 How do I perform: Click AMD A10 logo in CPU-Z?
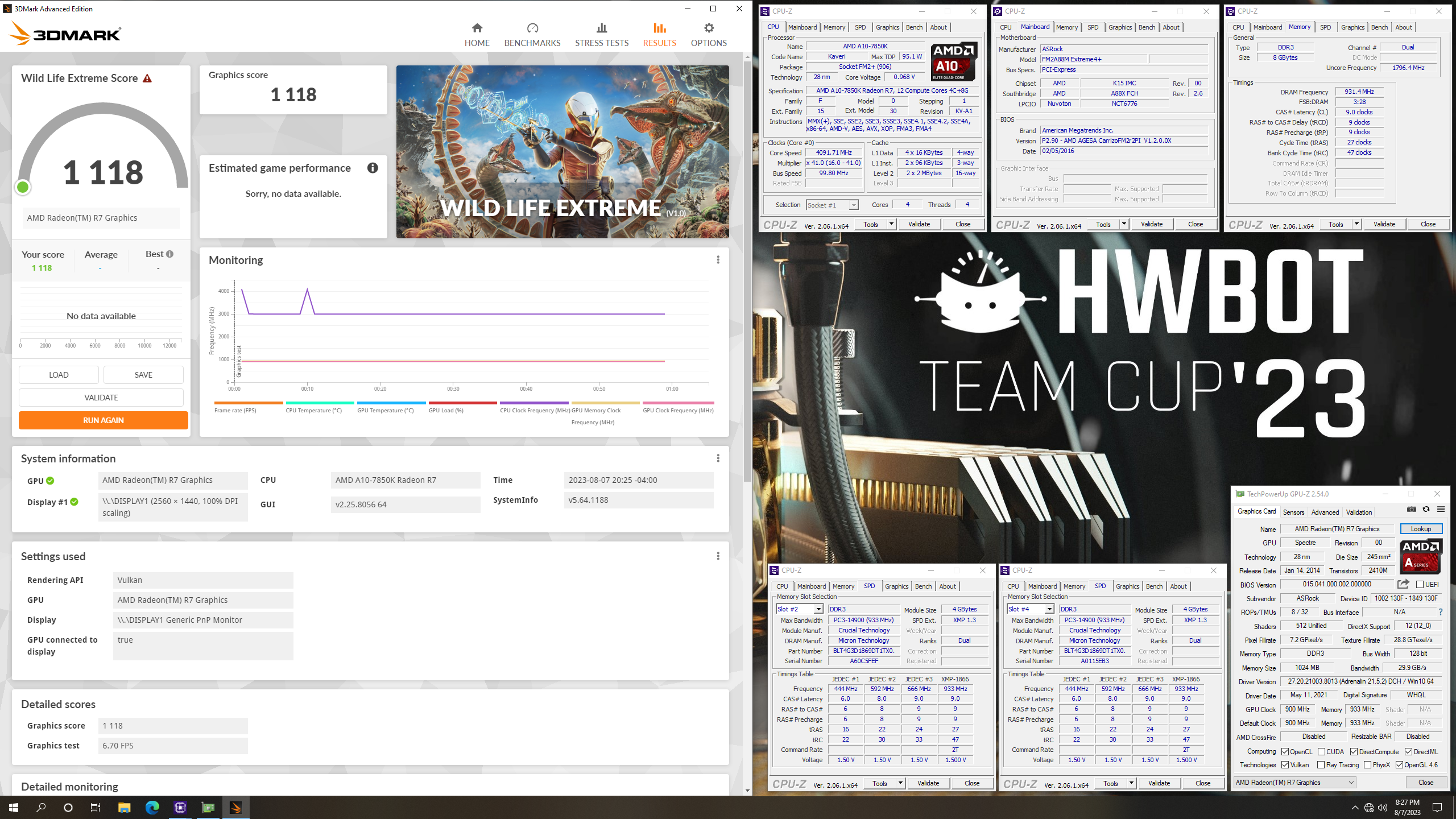tap(954, 61)
